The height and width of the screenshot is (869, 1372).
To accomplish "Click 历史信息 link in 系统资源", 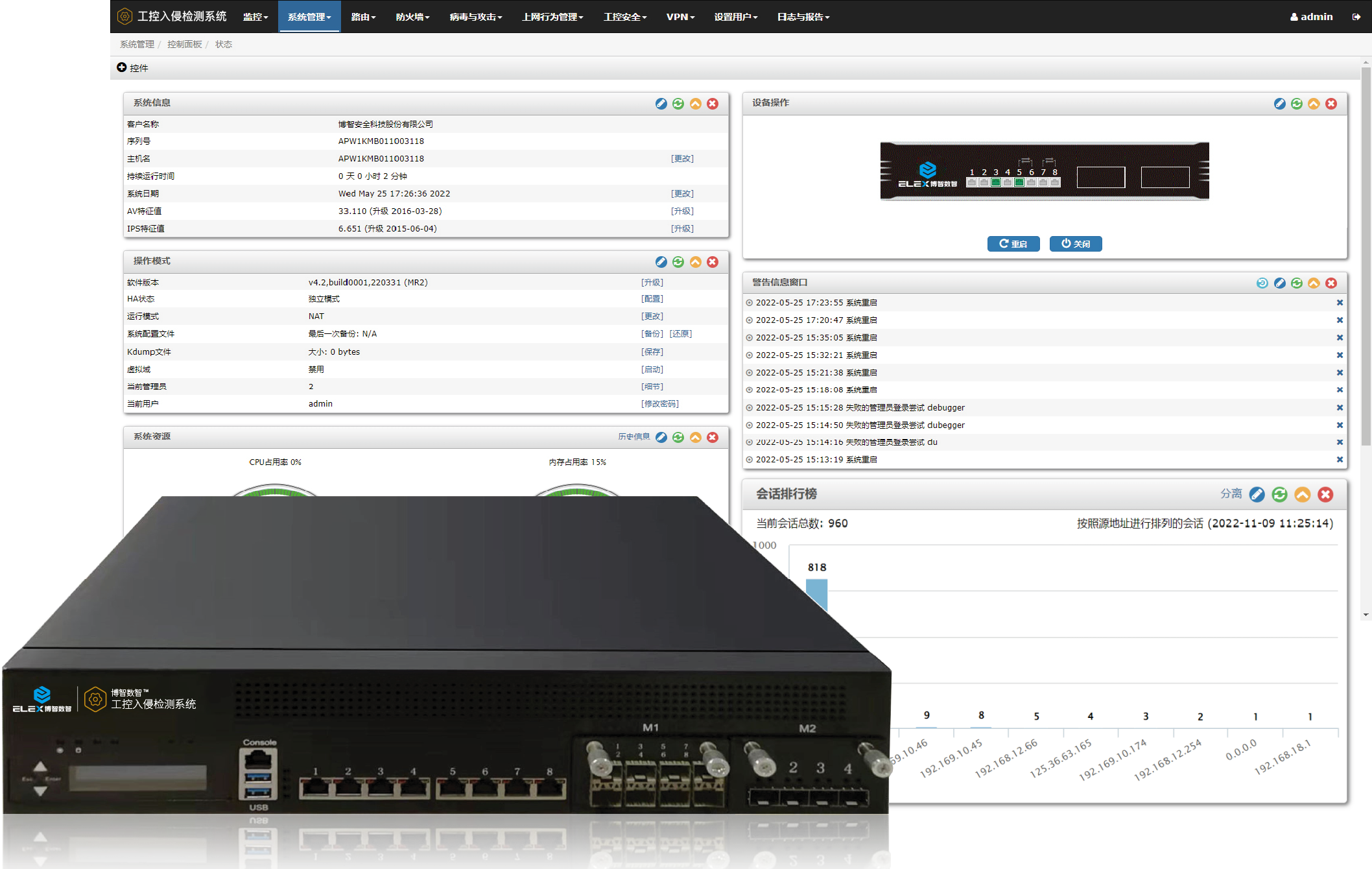I will 633,437.
